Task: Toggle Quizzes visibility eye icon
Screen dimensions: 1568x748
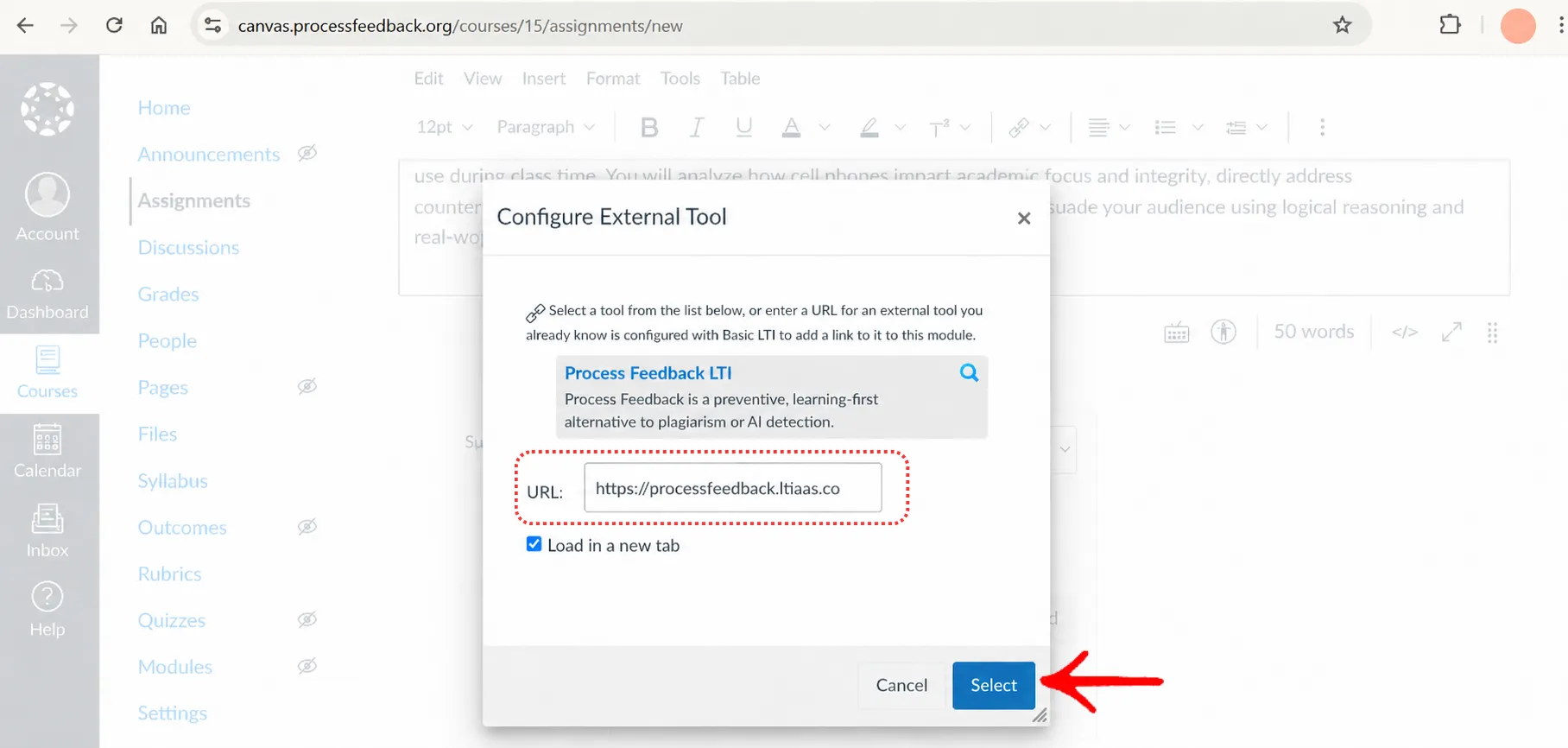Action: click(x=307, y=619)
